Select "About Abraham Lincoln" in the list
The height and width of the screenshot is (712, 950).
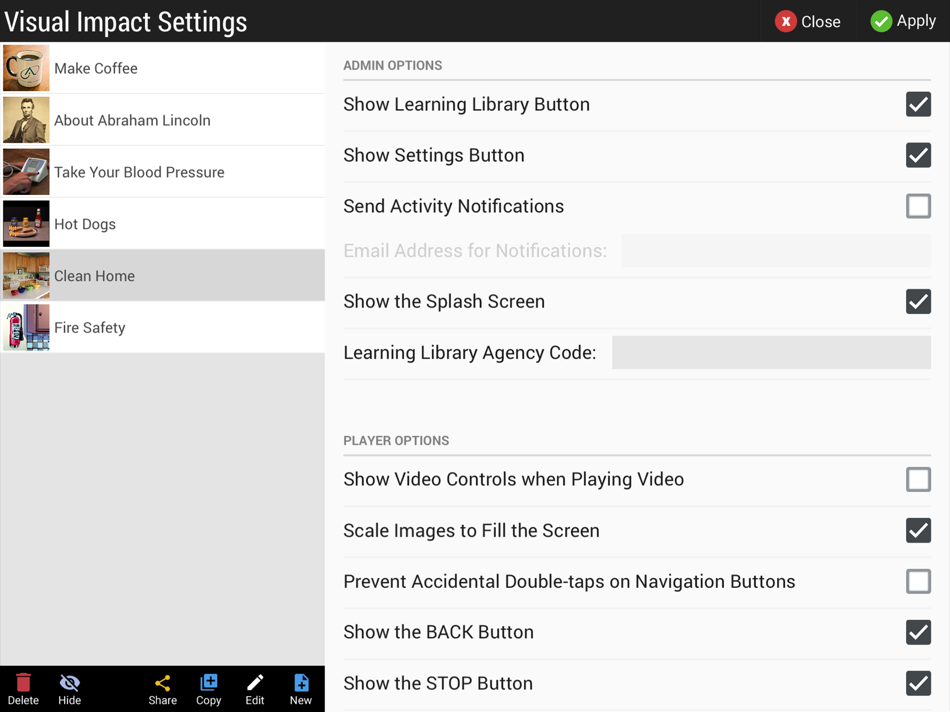tap(163, 120)
